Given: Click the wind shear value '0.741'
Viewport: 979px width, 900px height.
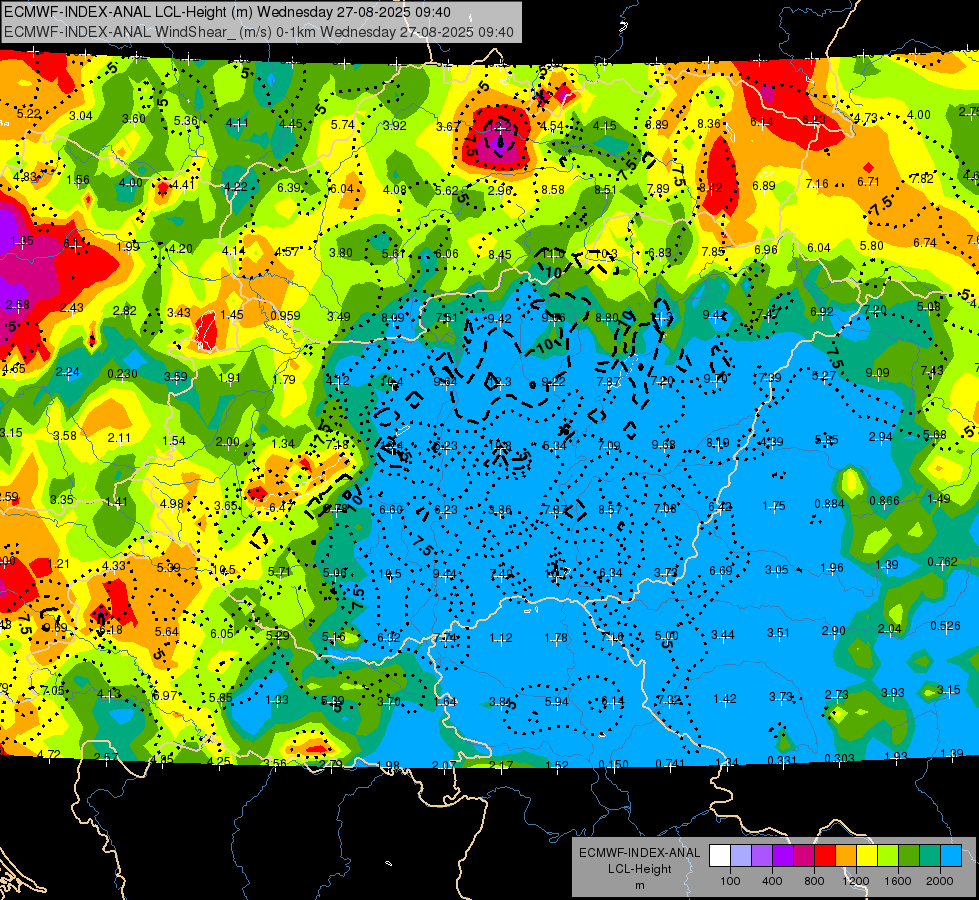Looking at the screenshot, I should [671, 763].
